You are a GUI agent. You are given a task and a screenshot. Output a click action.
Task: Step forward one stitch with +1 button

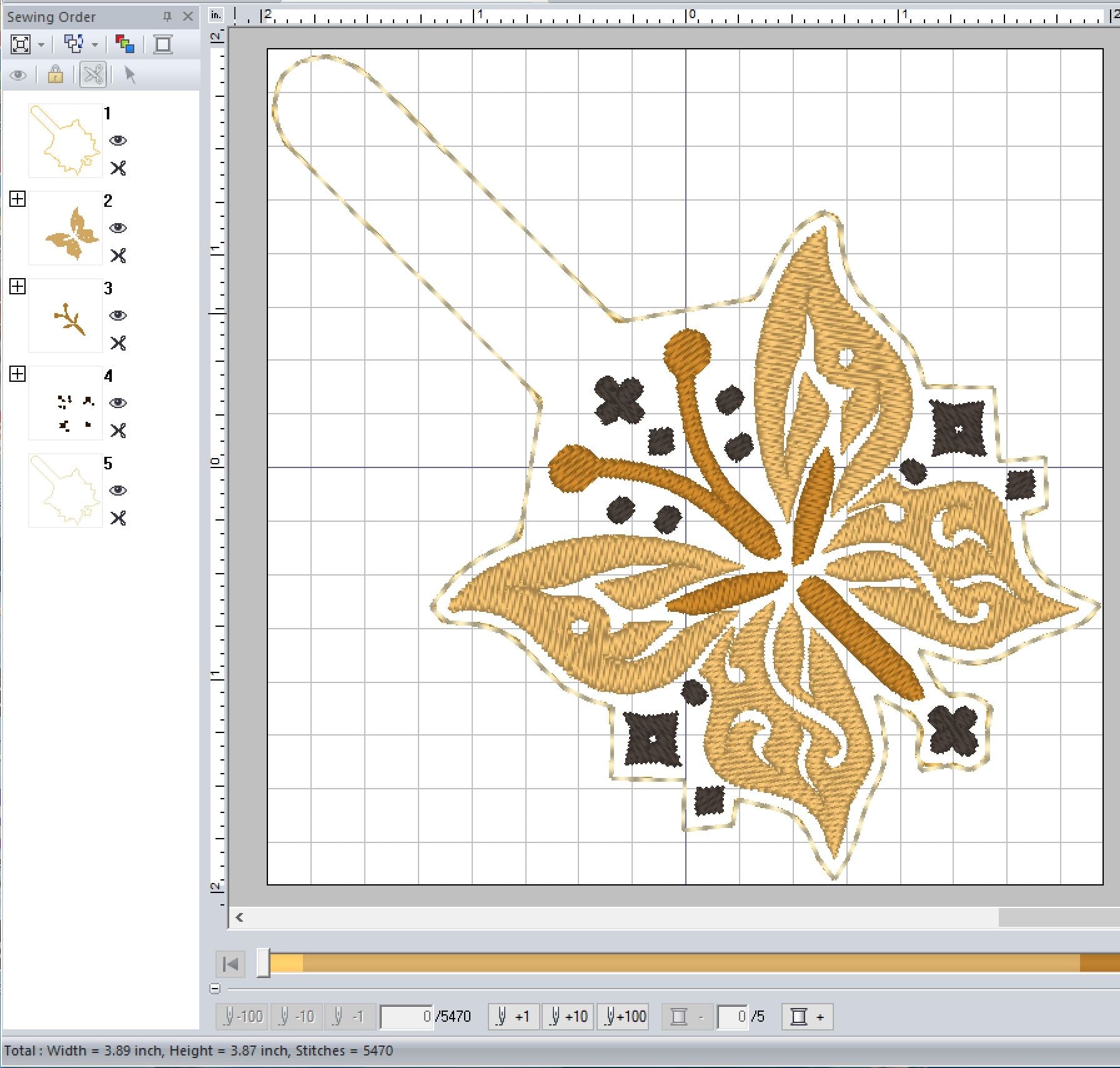tap(513, 1017)
